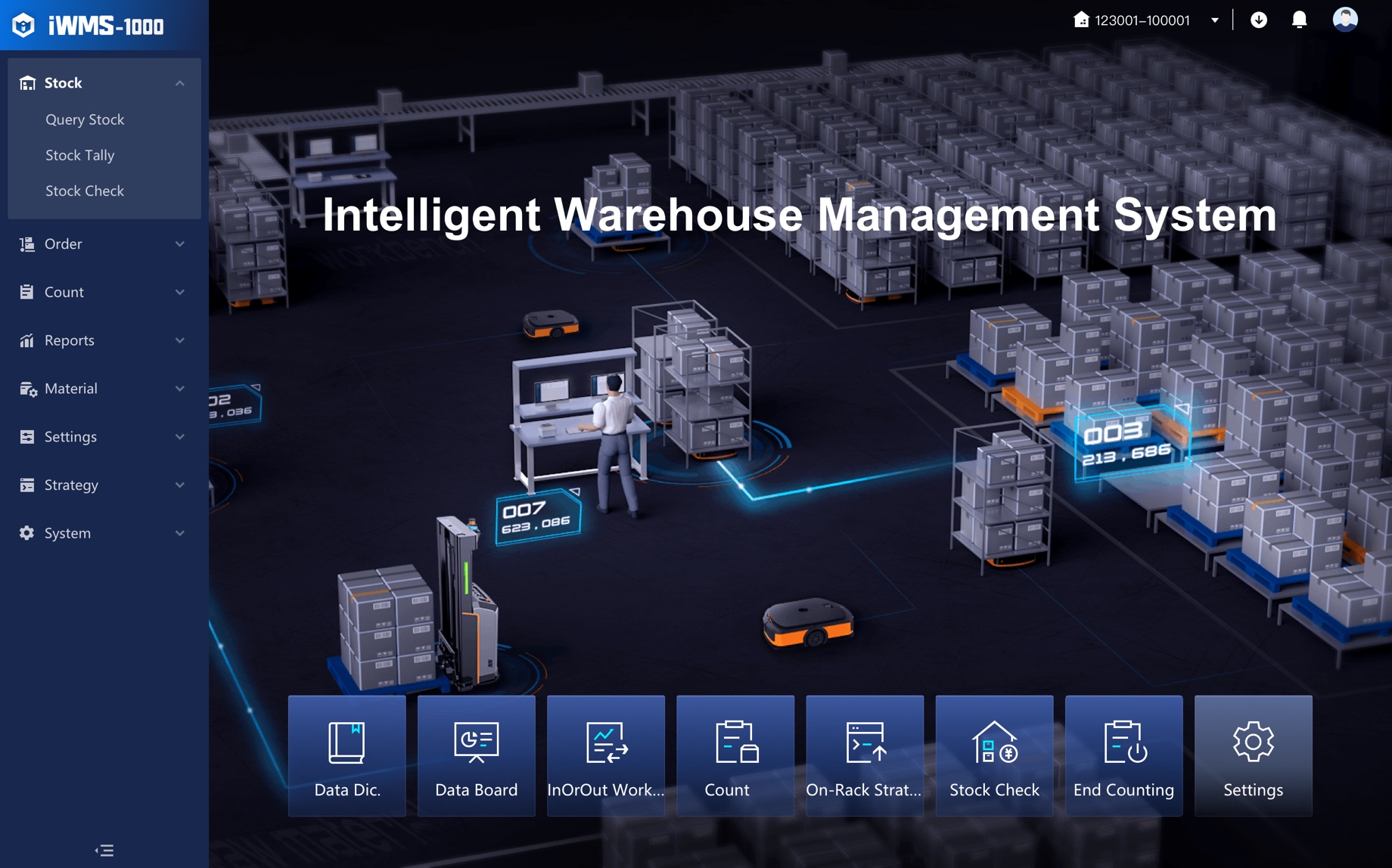Expand the Order menu section
Image resolution: width=1392 pixels, height=868 pixels.
104,243
